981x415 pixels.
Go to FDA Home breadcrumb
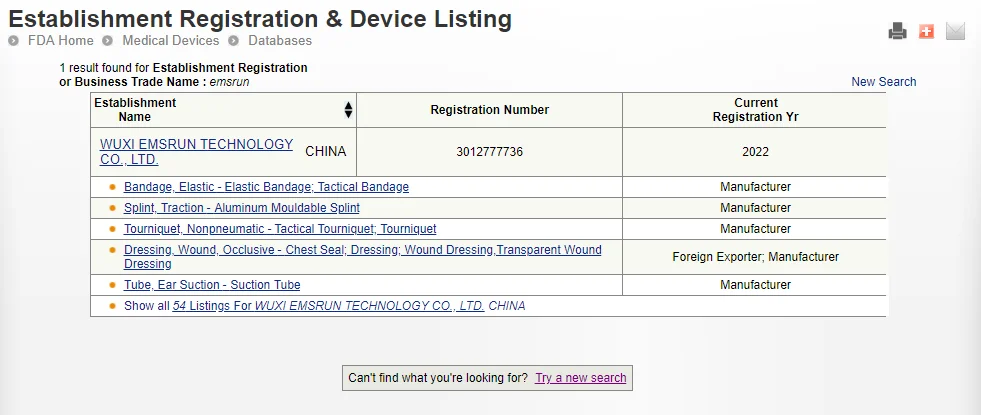(x=60, y=41)
